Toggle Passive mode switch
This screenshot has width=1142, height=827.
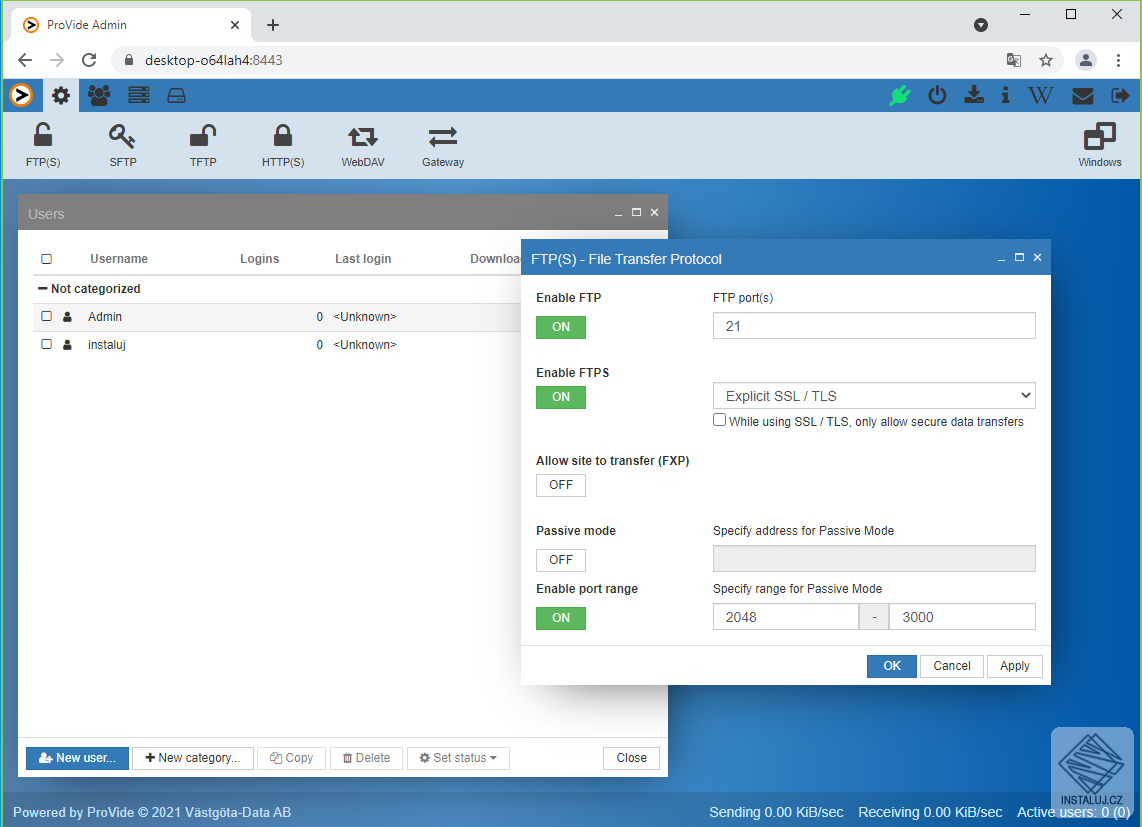click(561, 560)
